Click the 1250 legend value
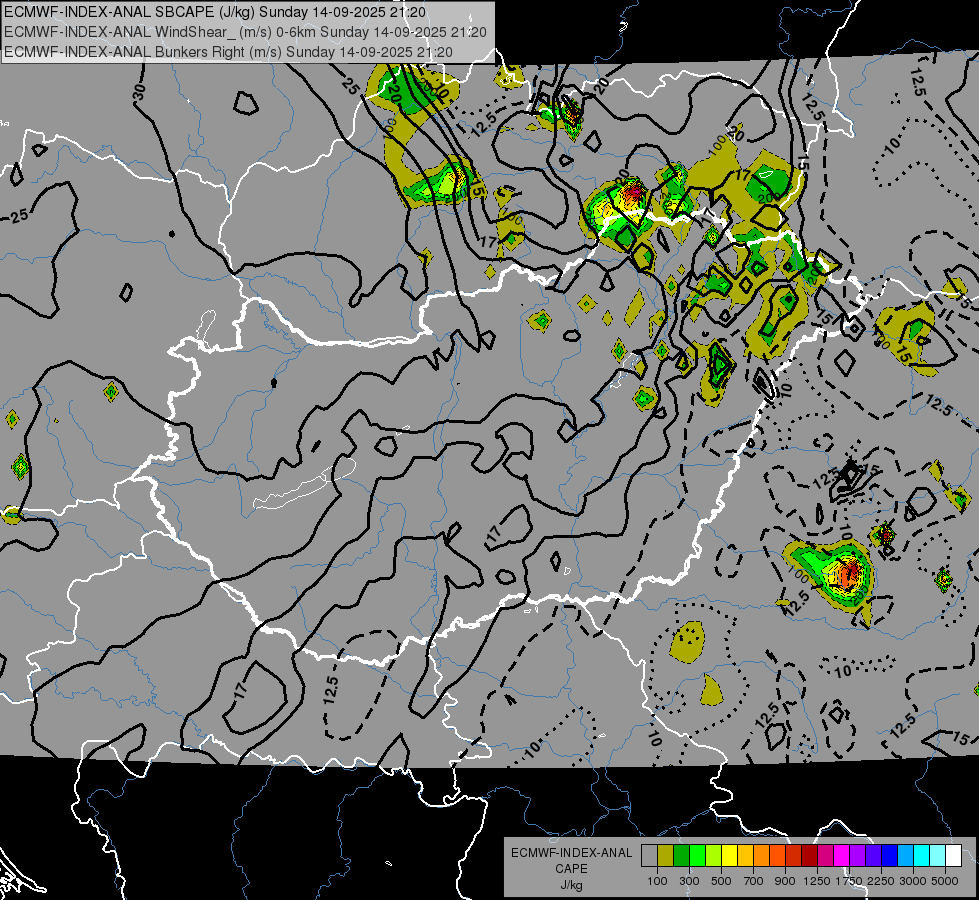979x900 pixels. (817, 881)
